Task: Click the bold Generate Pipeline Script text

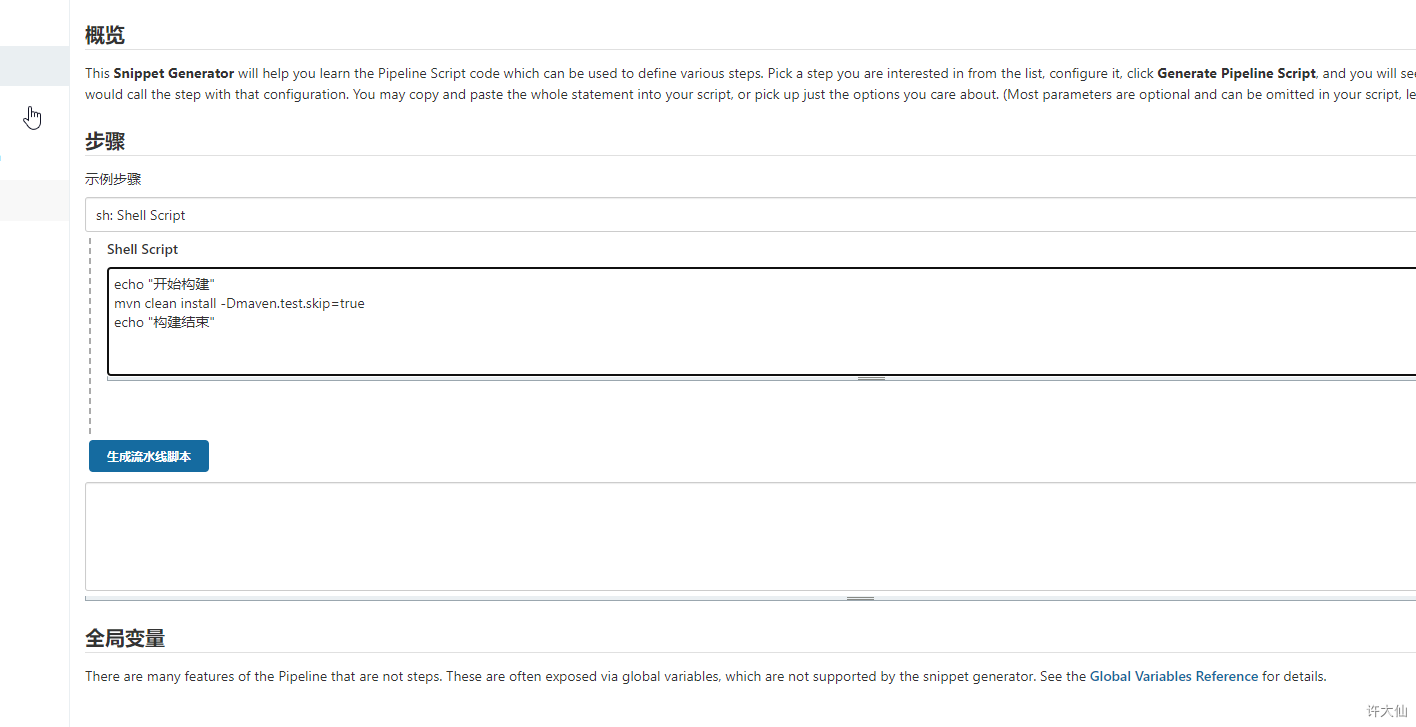Action: point(1236,73)
